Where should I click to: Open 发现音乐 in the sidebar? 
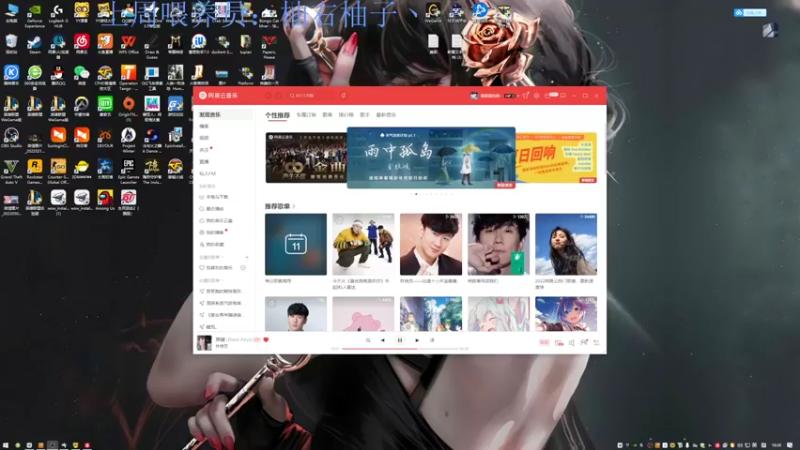click(x=224, y=115)
